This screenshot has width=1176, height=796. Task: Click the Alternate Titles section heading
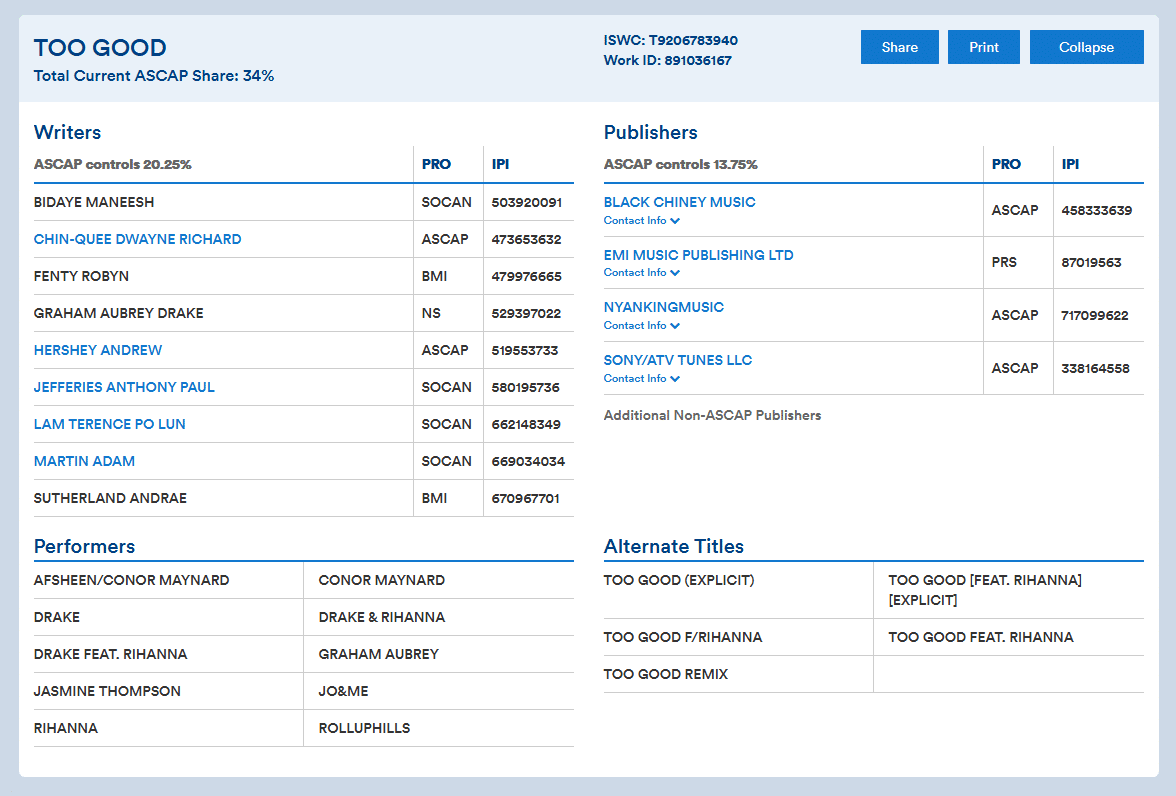(674, 546)
